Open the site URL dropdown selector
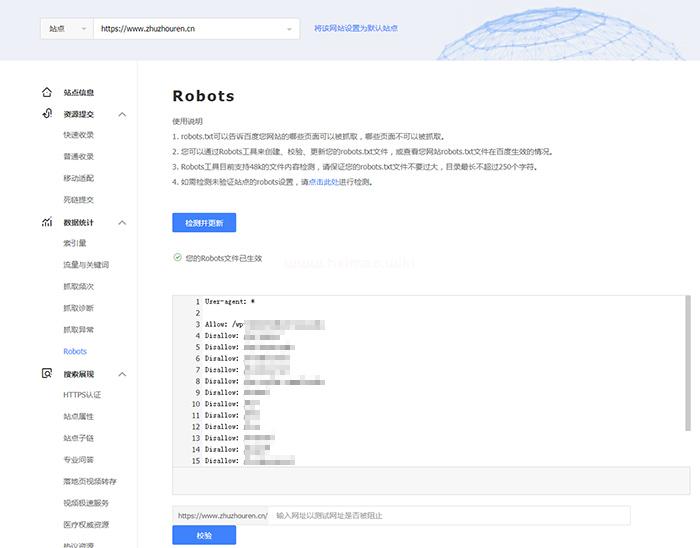This screenshot has height=548, width=700. [x=197, y=29]
